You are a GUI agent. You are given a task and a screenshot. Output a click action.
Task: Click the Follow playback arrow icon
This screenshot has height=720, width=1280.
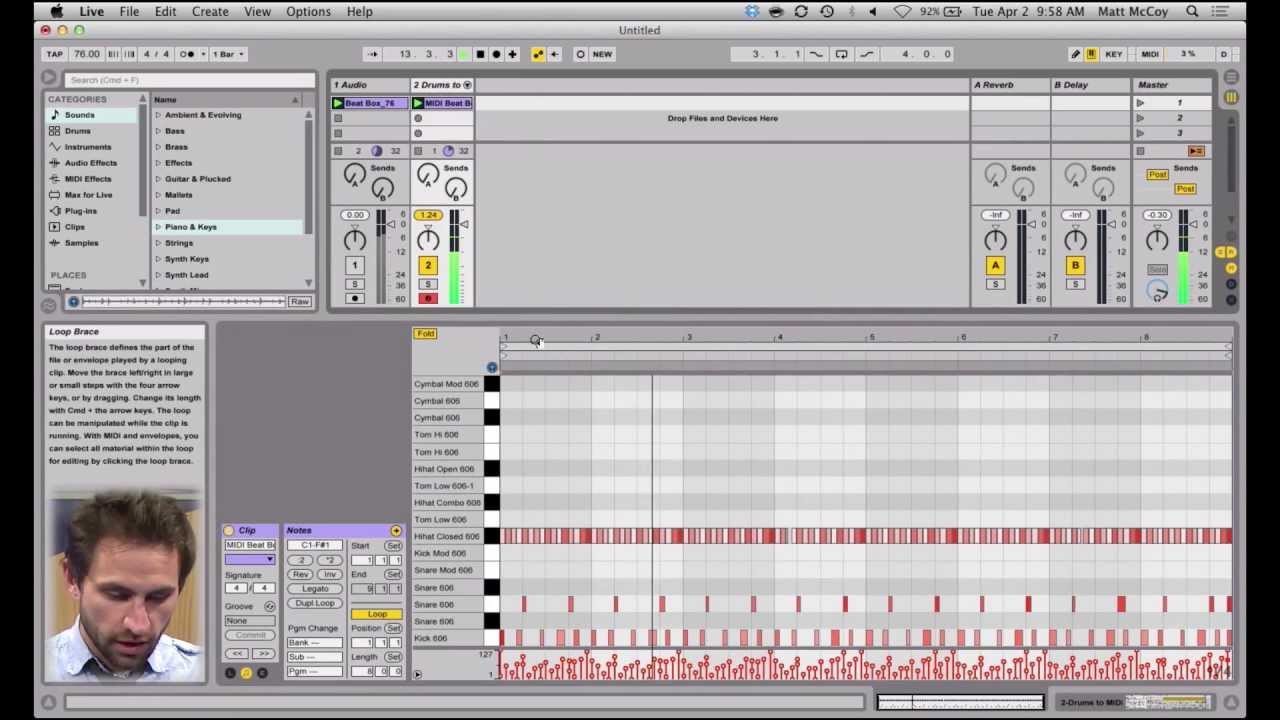[x=372, y=54]
